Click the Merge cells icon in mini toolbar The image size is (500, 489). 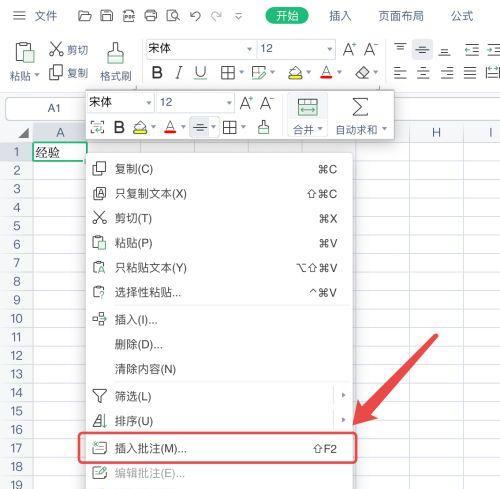coord(307,107)
